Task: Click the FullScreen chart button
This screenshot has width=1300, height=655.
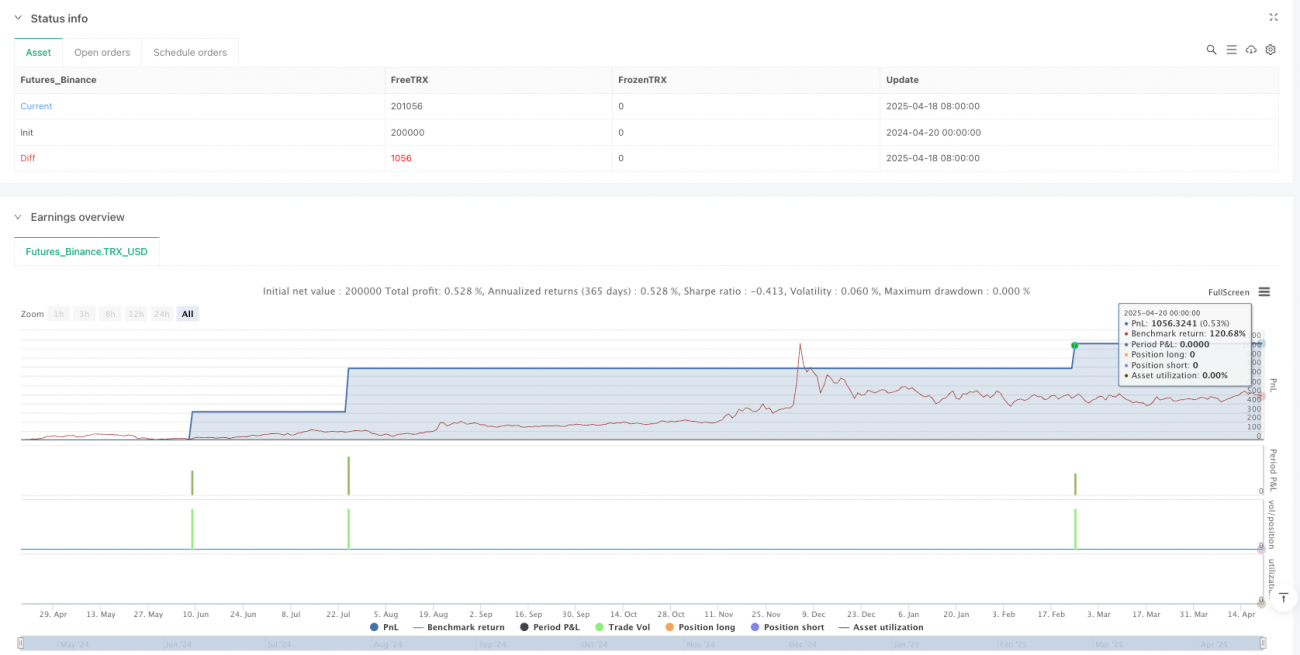Action: click(x=1228, y=292)
